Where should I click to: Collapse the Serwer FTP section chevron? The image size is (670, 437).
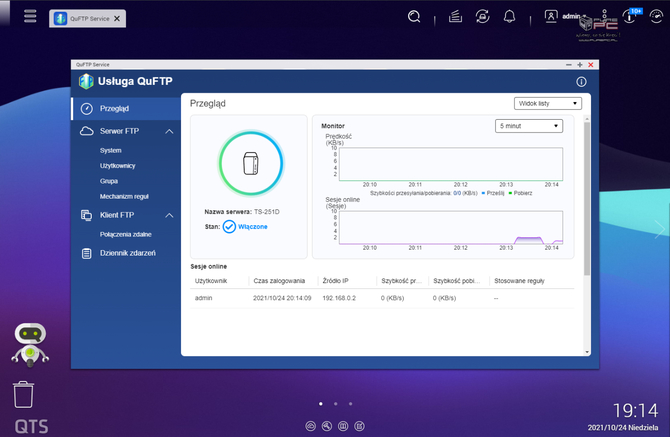(169, 131)
